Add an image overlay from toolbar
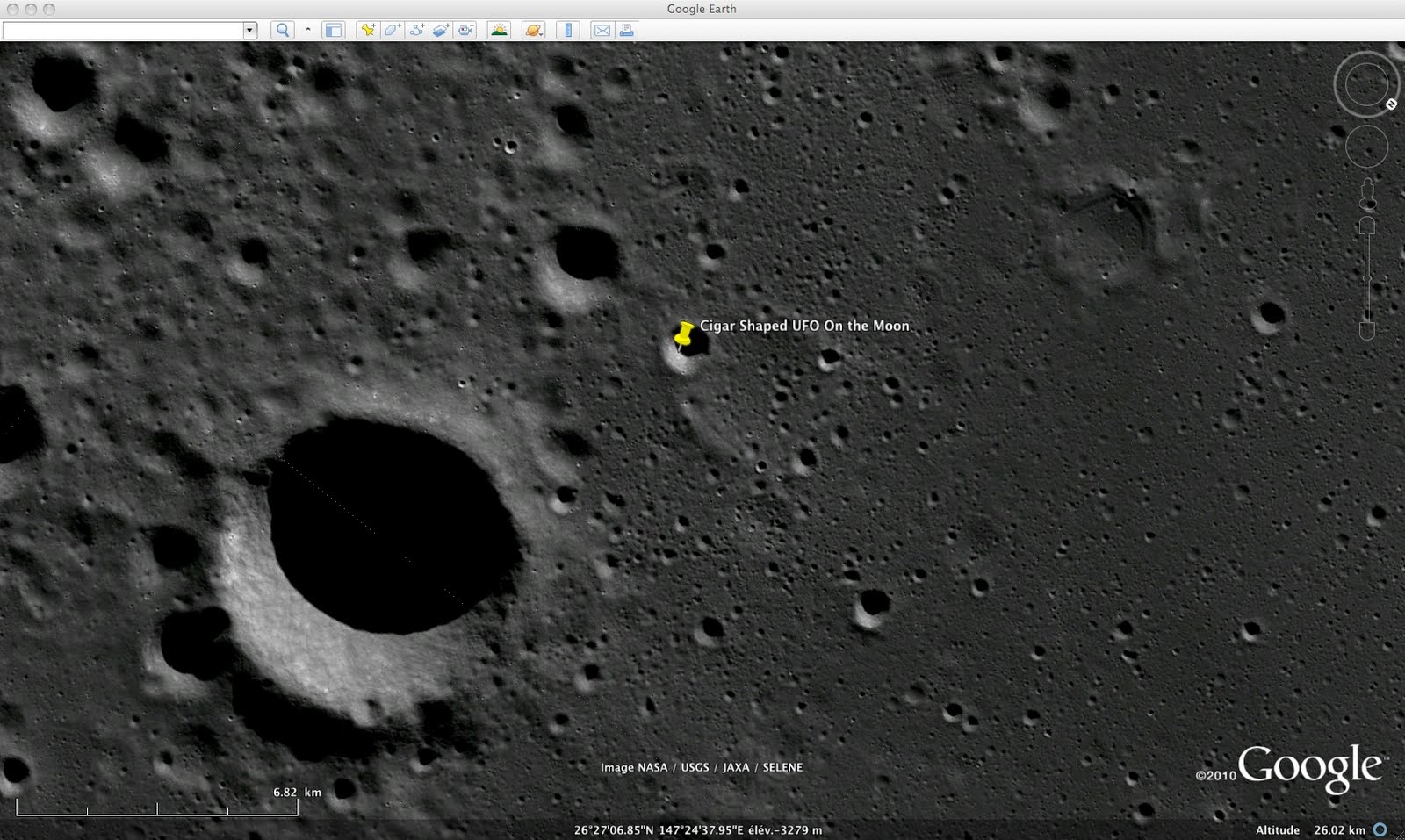This screenshot has height=840, width=1405. pos(441,30)
